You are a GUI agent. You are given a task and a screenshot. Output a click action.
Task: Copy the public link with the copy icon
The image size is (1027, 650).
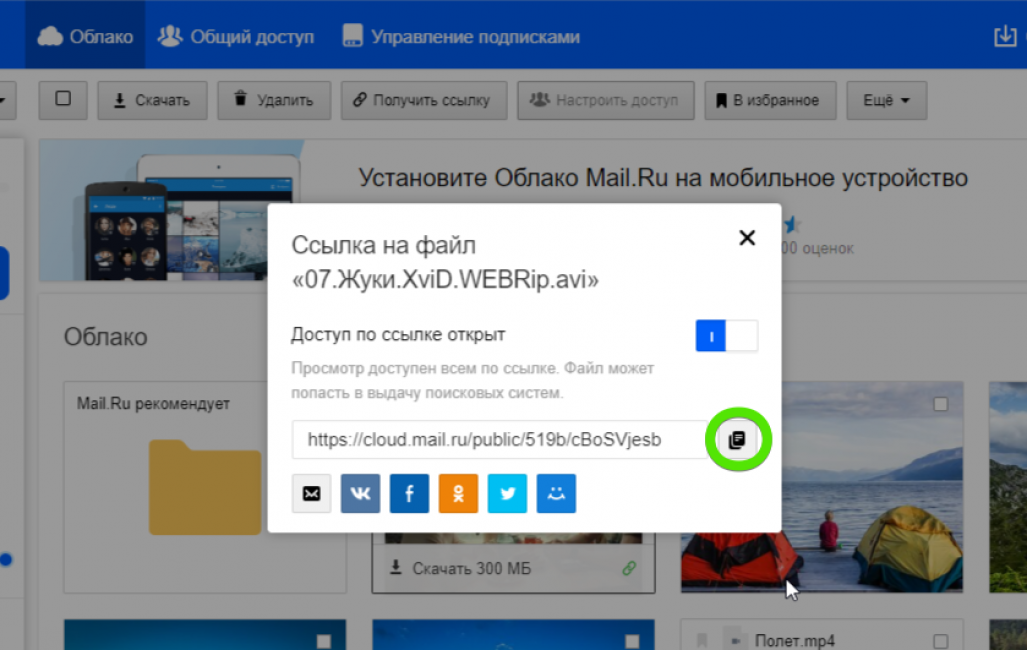737,440
